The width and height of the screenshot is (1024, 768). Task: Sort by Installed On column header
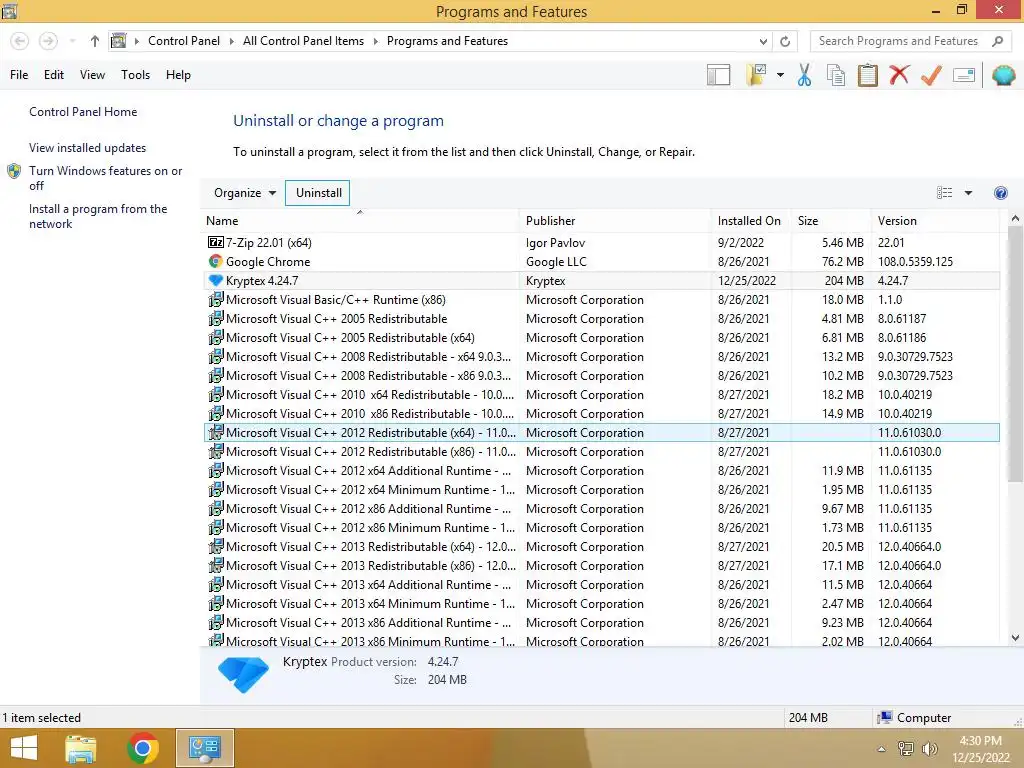click(751, 221)
